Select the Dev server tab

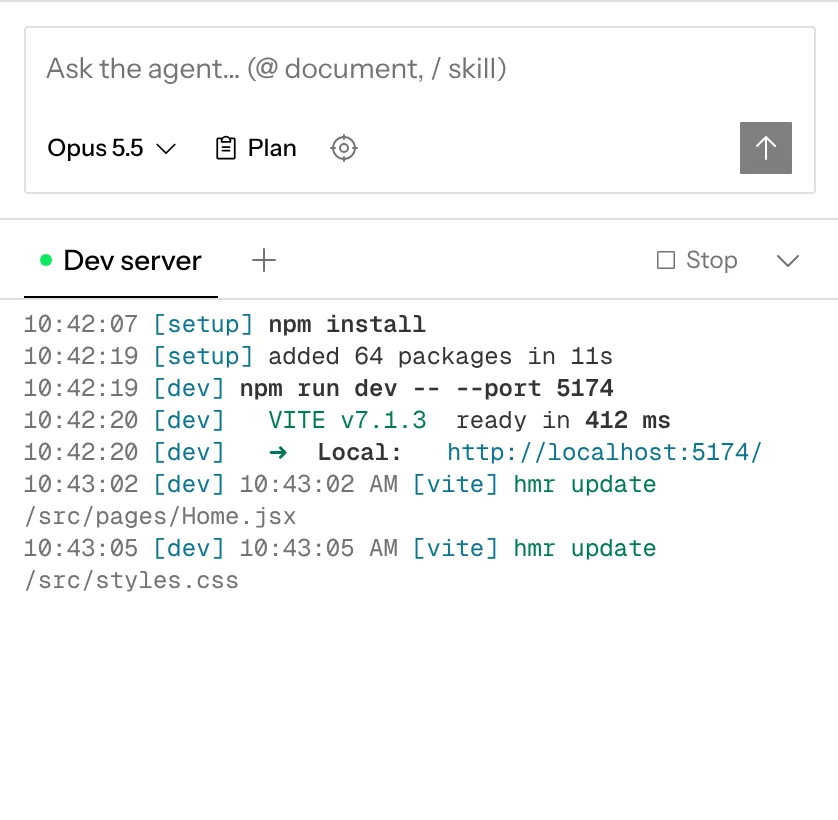tap(121, 261)
